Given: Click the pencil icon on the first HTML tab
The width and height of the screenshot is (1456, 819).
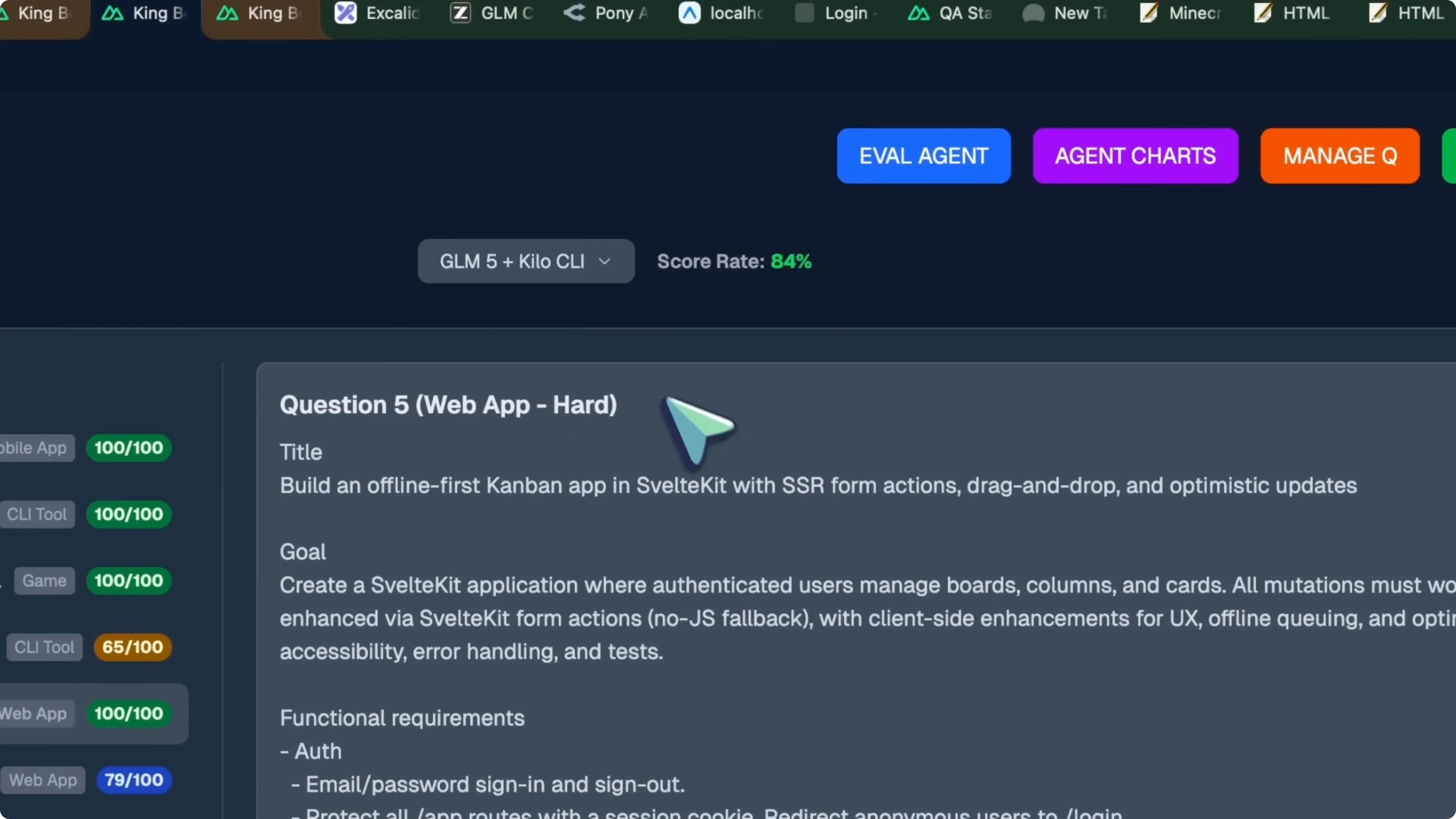Looking at the screenshot, I should [x=1263, y=13].
